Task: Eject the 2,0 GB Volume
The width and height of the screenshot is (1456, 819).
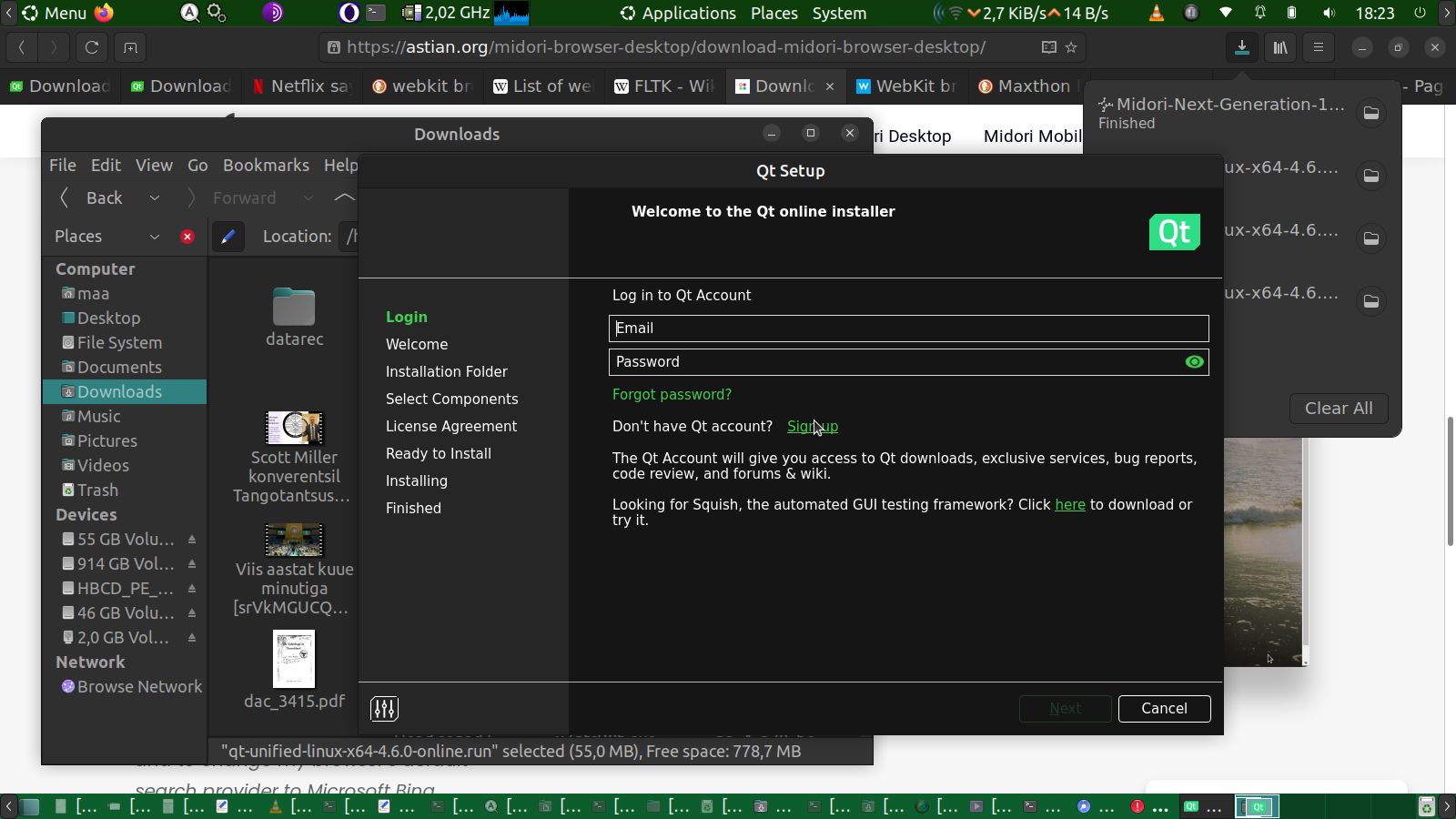Action: (x=192, y=638)
